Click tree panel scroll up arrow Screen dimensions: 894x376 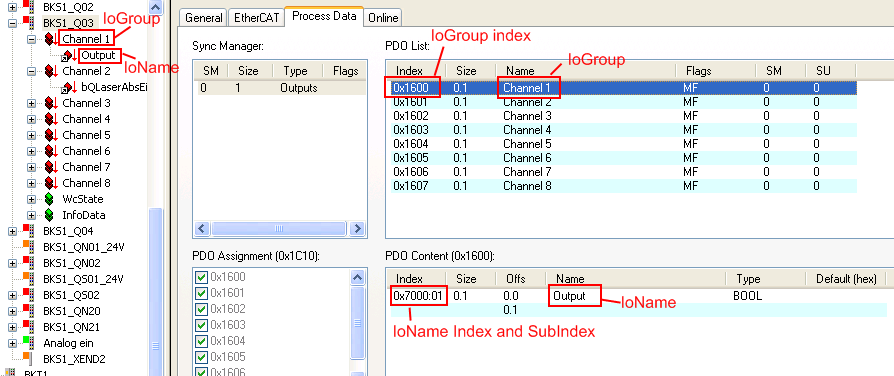(155, 7)
